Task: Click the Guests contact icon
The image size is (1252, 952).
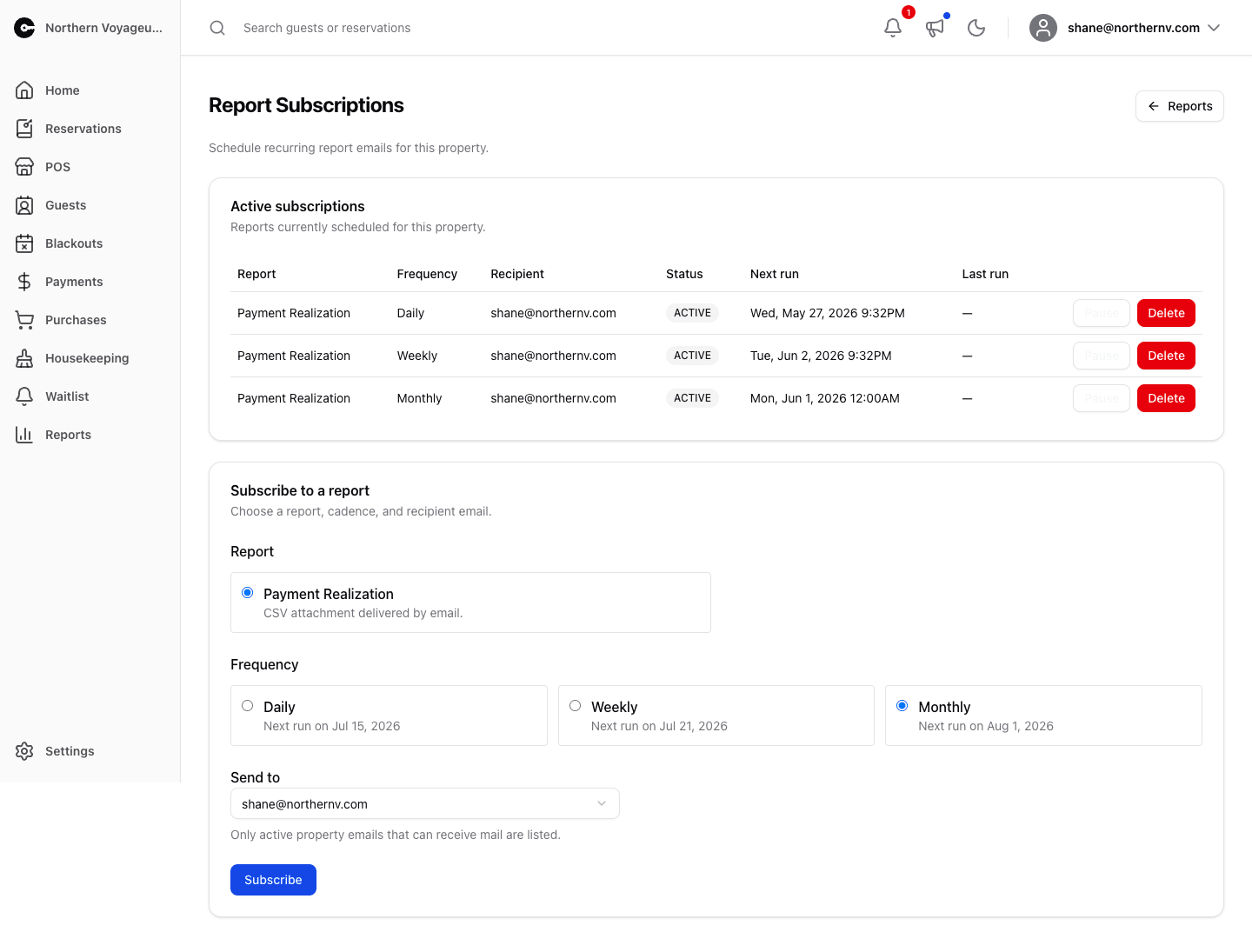Action: tap(24, 205)
